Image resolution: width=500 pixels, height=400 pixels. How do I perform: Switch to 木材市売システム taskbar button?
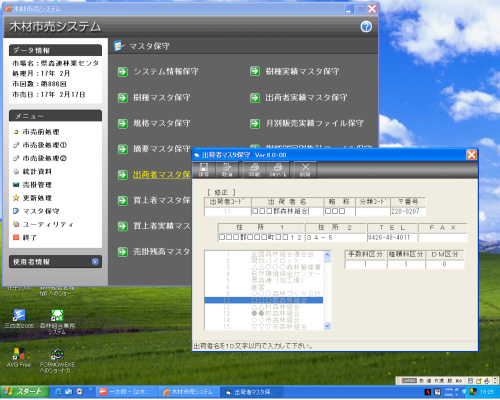[x=189, y=392]
